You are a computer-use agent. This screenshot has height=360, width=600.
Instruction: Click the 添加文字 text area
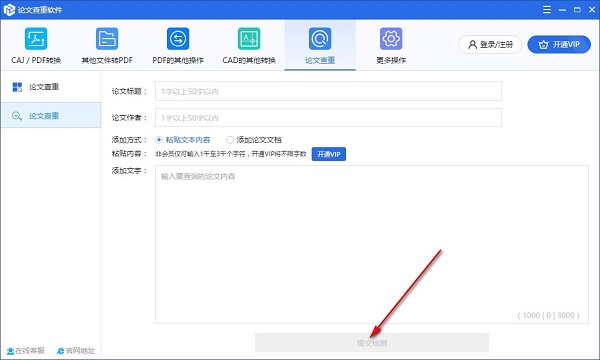tap(372, 244)
